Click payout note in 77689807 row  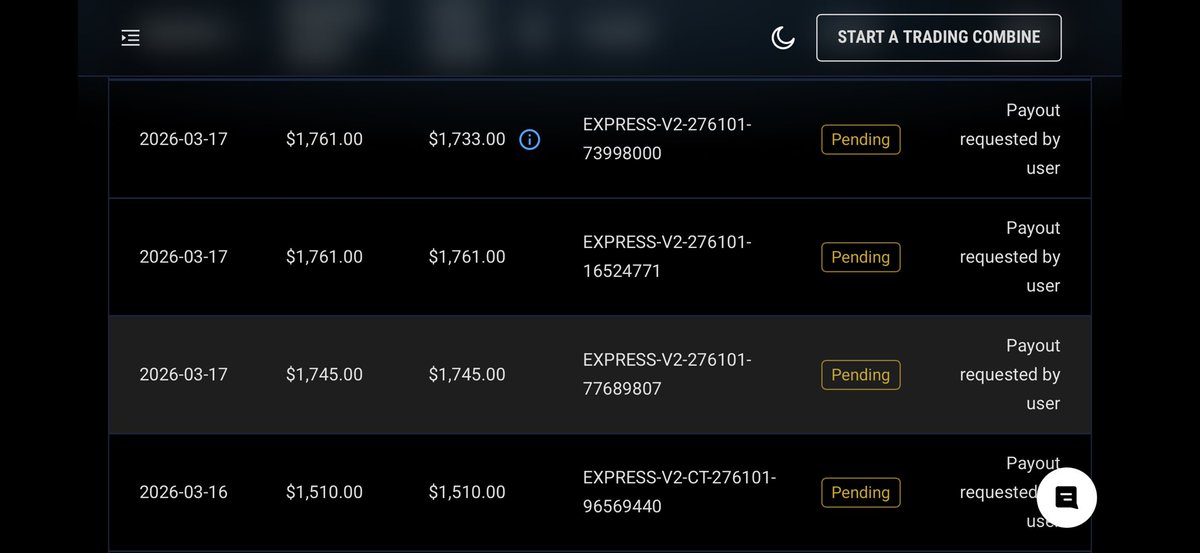click(x=1010, y=375)
